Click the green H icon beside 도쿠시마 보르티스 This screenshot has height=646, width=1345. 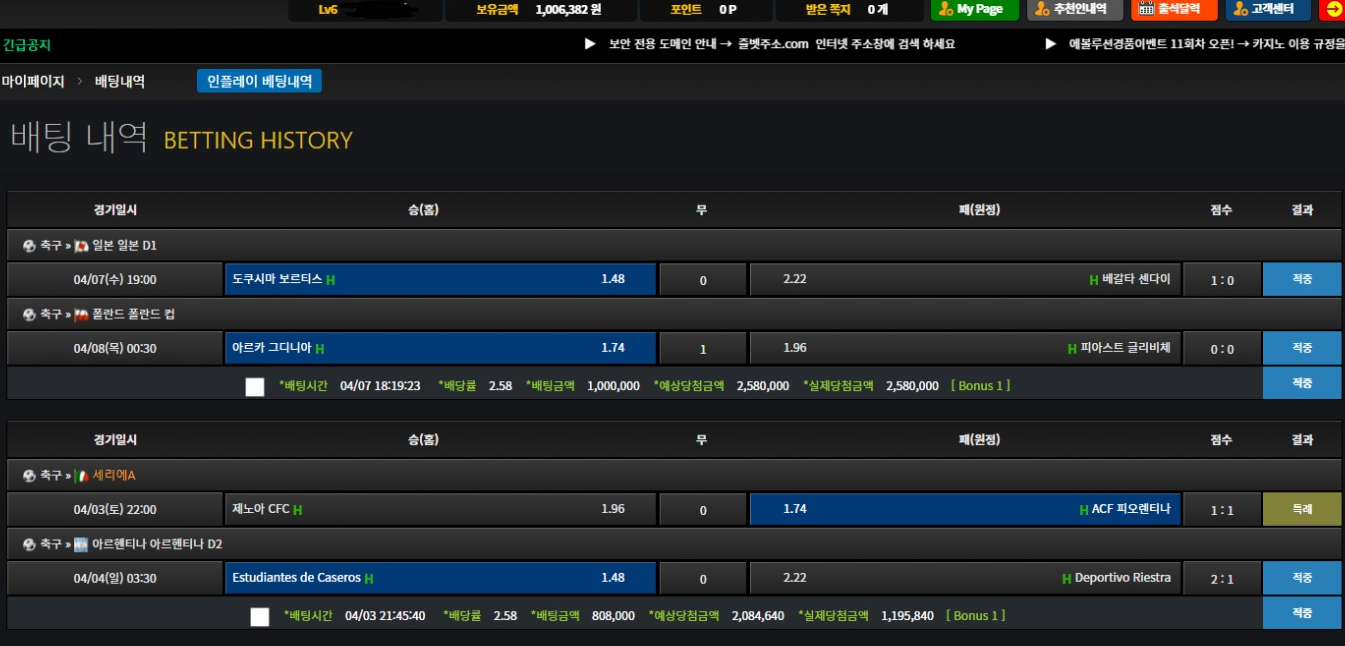[331, 280]
